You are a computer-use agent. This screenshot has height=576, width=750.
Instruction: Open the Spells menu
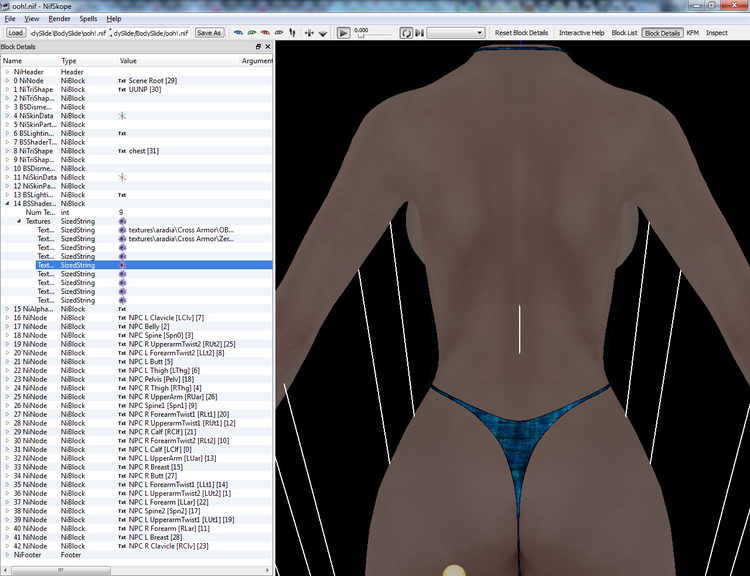click(x=88, y=19)
